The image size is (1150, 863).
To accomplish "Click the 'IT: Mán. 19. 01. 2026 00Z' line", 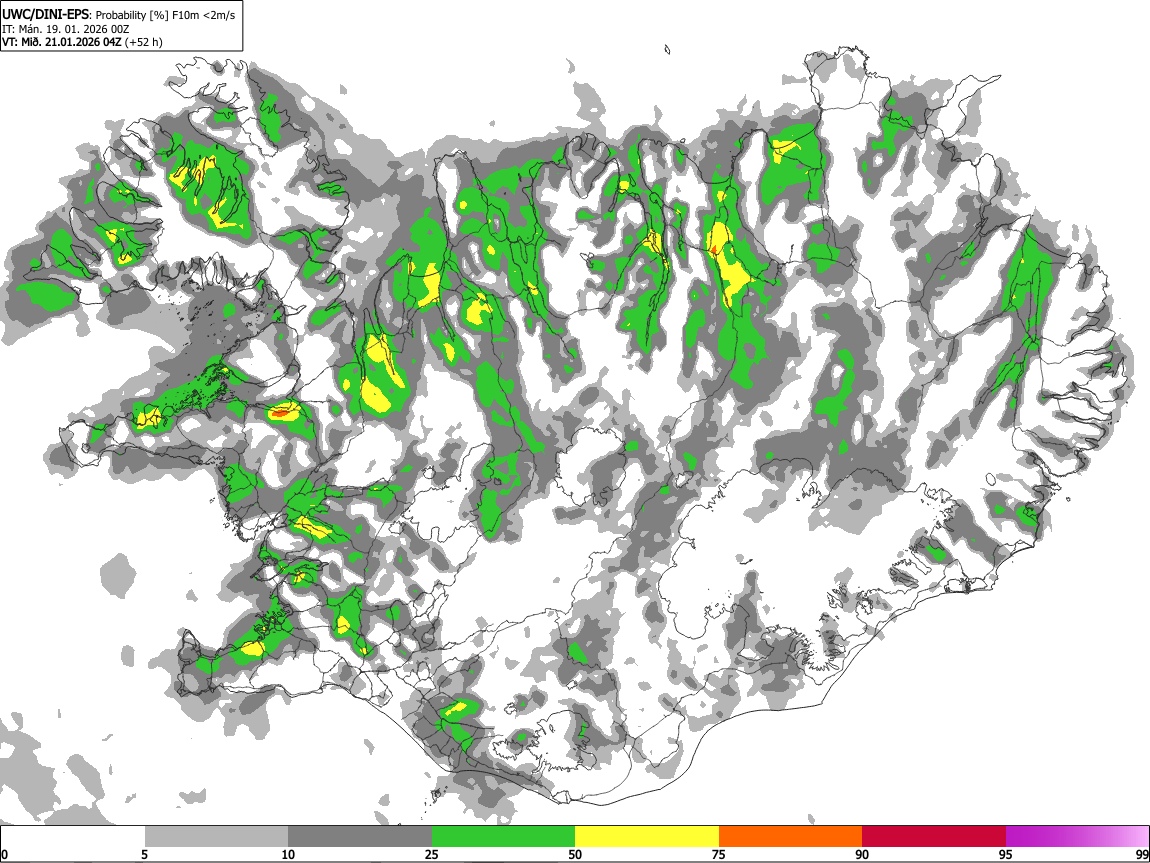I will point(65,29).
